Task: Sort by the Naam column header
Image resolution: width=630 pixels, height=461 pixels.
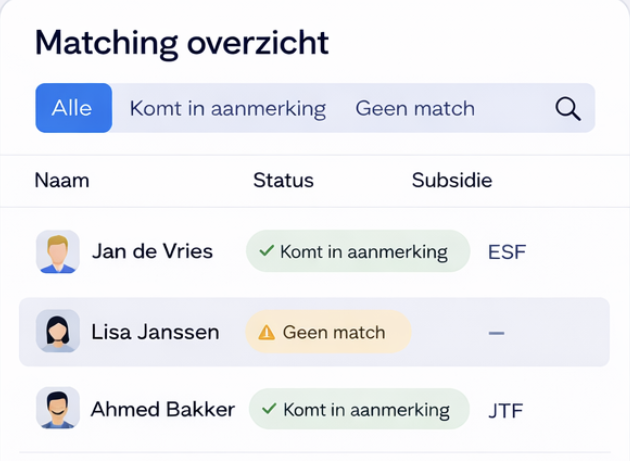Action: coord(62,180)
